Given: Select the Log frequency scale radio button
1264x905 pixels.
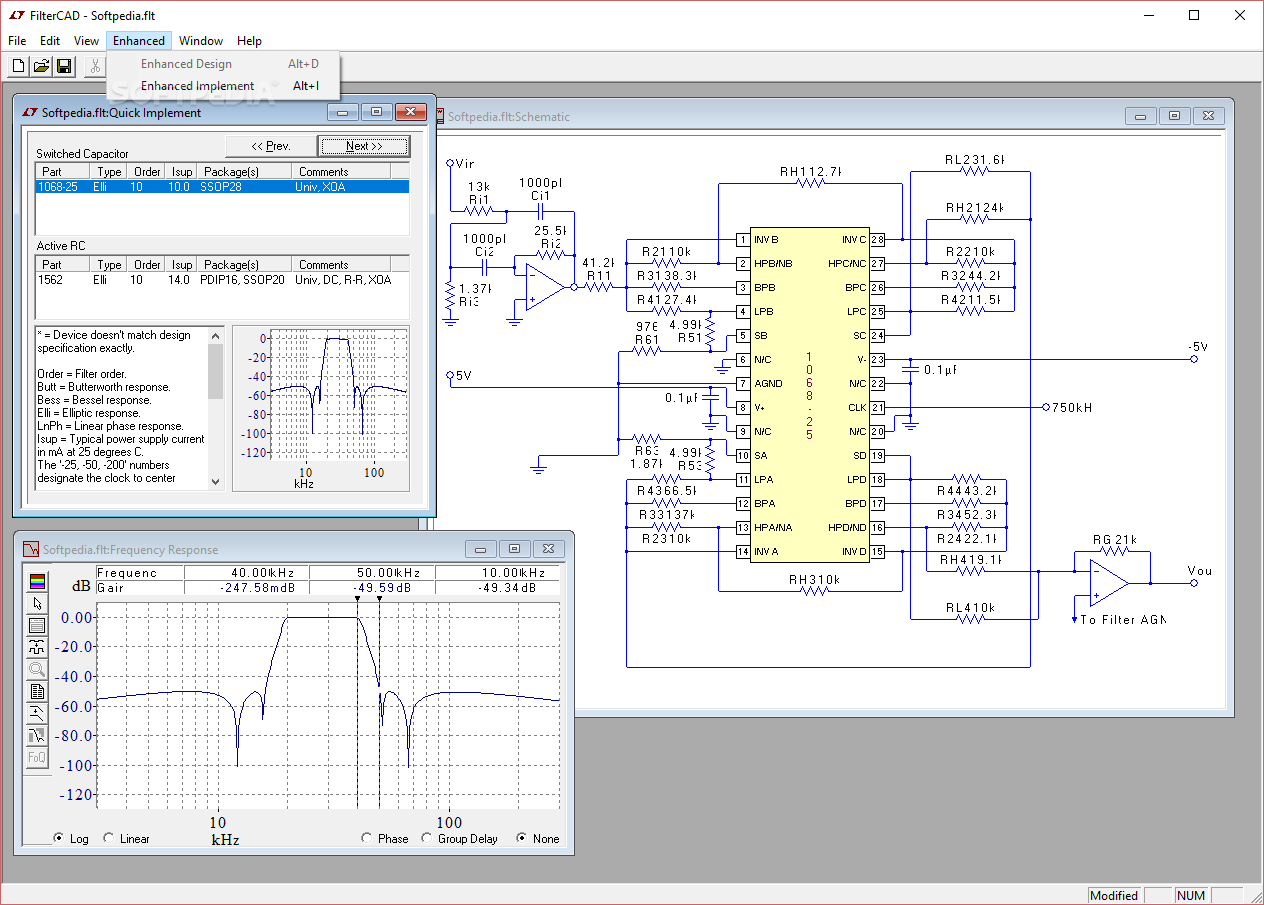Looking at the screenshot, I should point(59,838).
